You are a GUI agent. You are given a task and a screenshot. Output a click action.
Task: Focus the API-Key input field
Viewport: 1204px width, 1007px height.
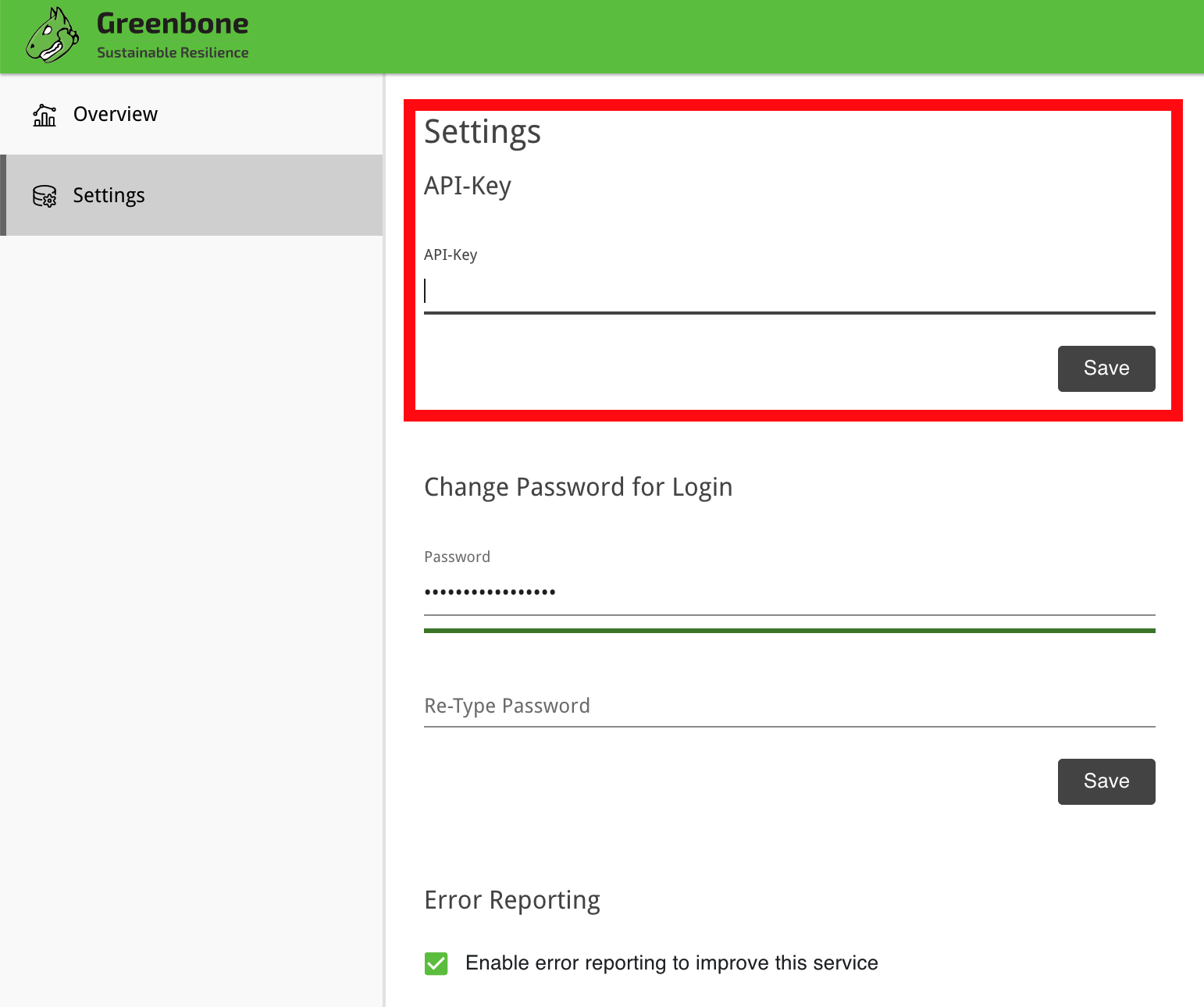pos(789,292)
